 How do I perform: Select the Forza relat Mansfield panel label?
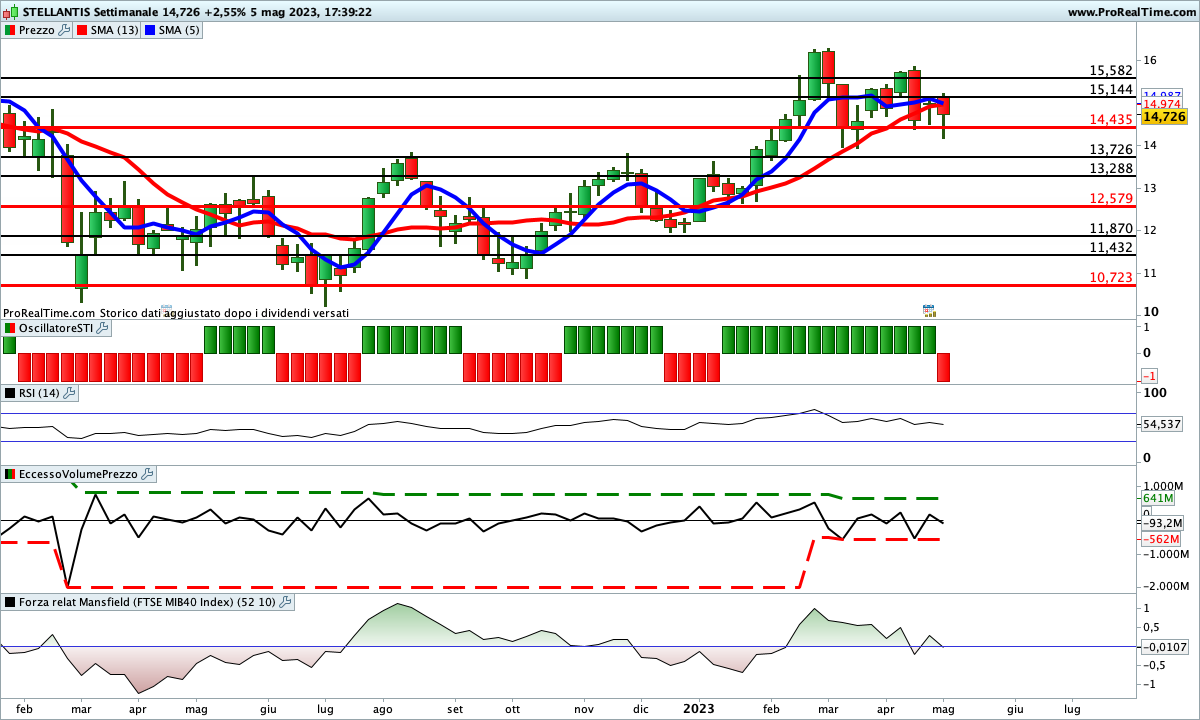coord(148,602)
